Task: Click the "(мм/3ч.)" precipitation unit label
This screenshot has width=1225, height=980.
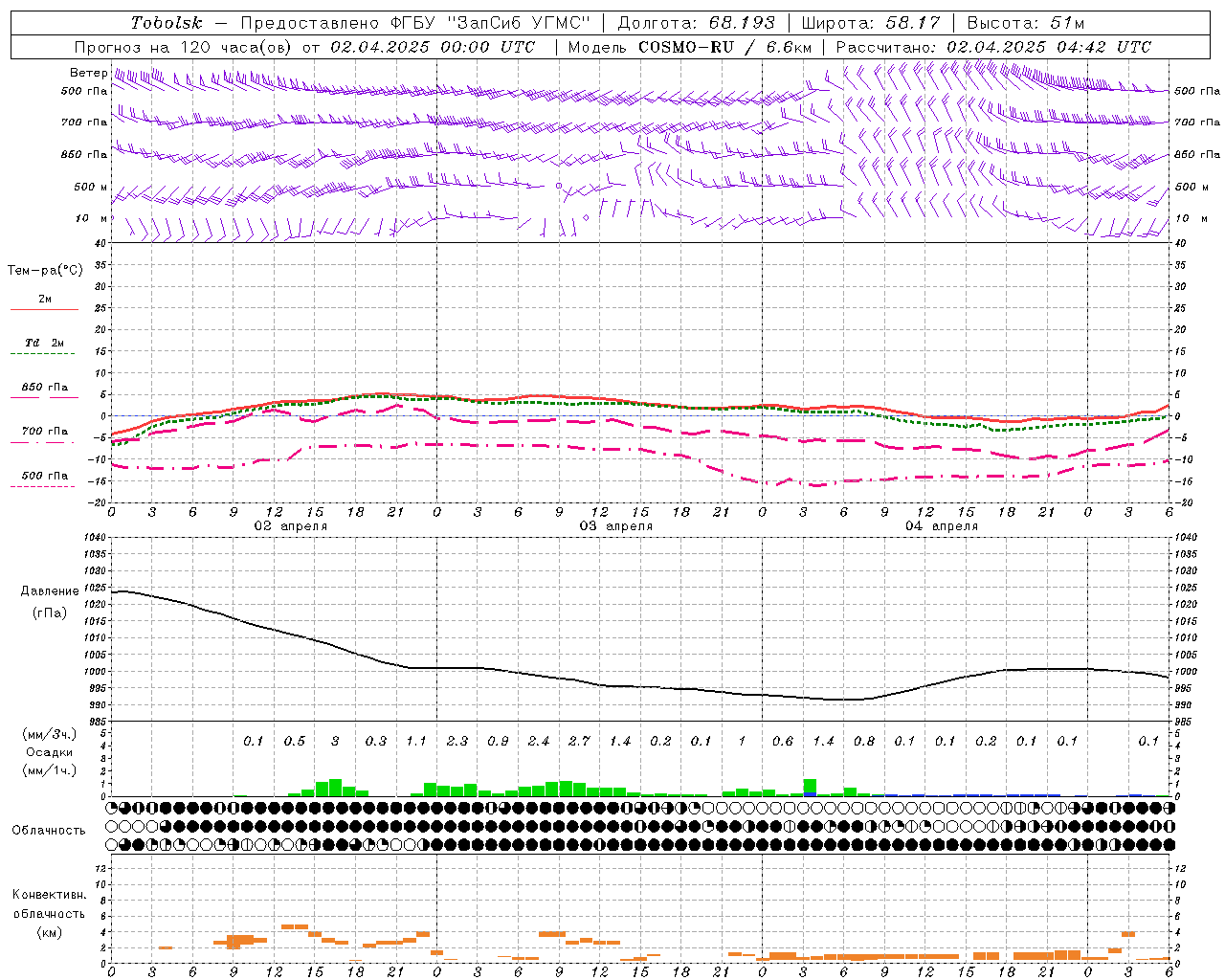Action: (x=50, y=735)
